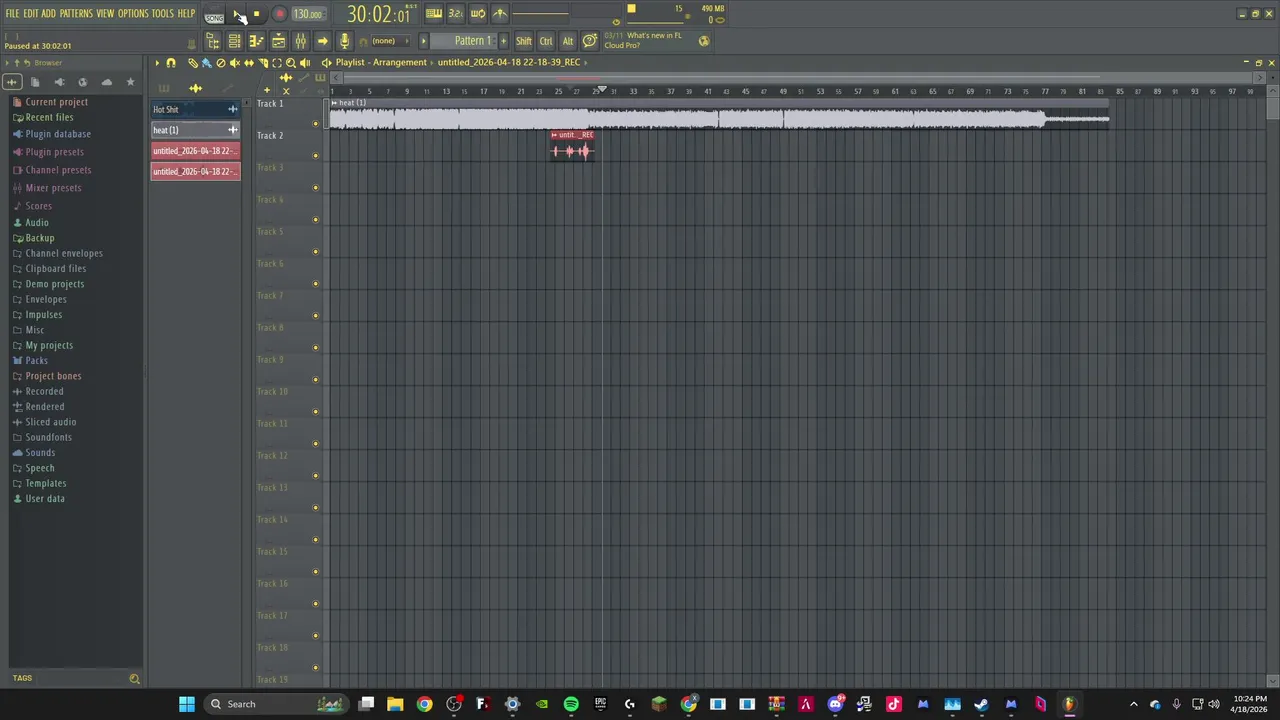Open the Piano roll from toolbar

pos(256,41)
